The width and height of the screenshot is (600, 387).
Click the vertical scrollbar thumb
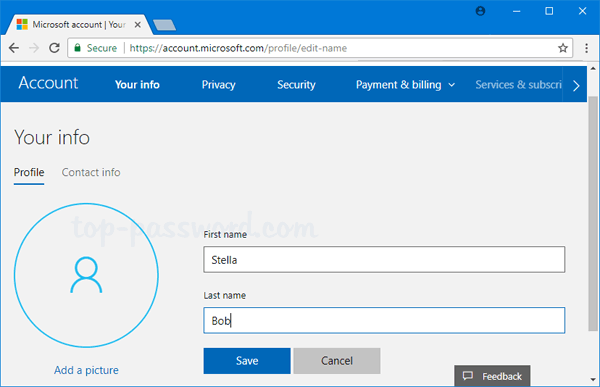click(x=593, y=214)
